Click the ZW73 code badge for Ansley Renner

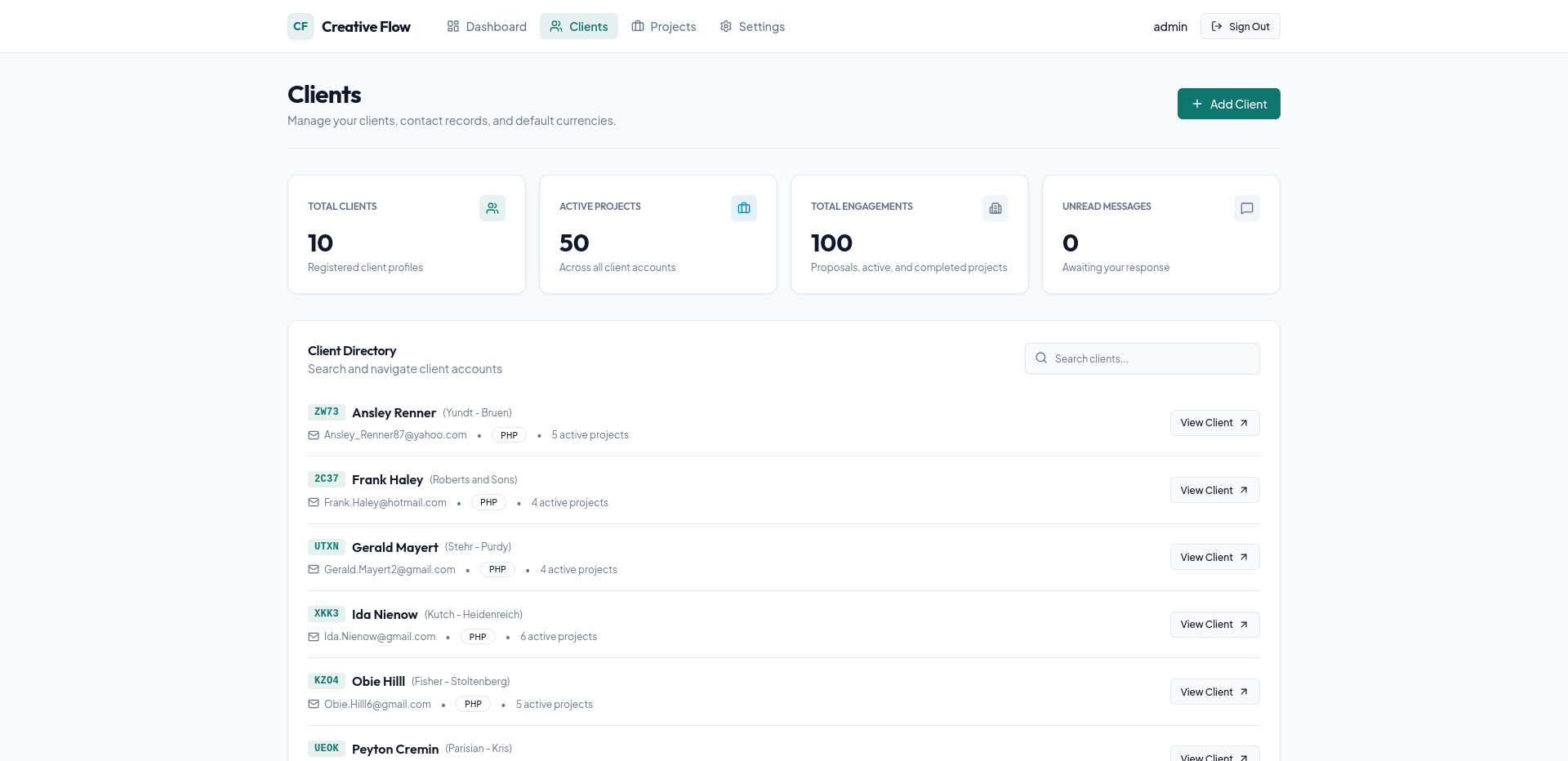point(327,412)
